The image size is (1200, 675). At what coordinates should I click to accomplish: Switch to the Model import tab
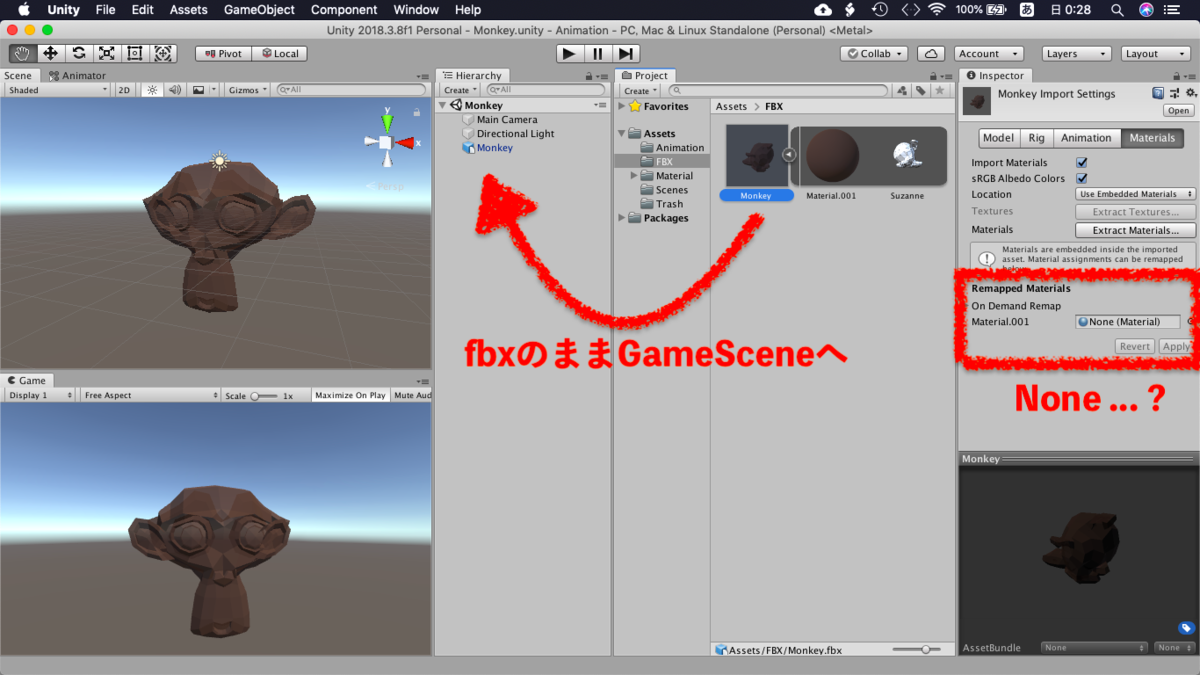tap(998, 138)
